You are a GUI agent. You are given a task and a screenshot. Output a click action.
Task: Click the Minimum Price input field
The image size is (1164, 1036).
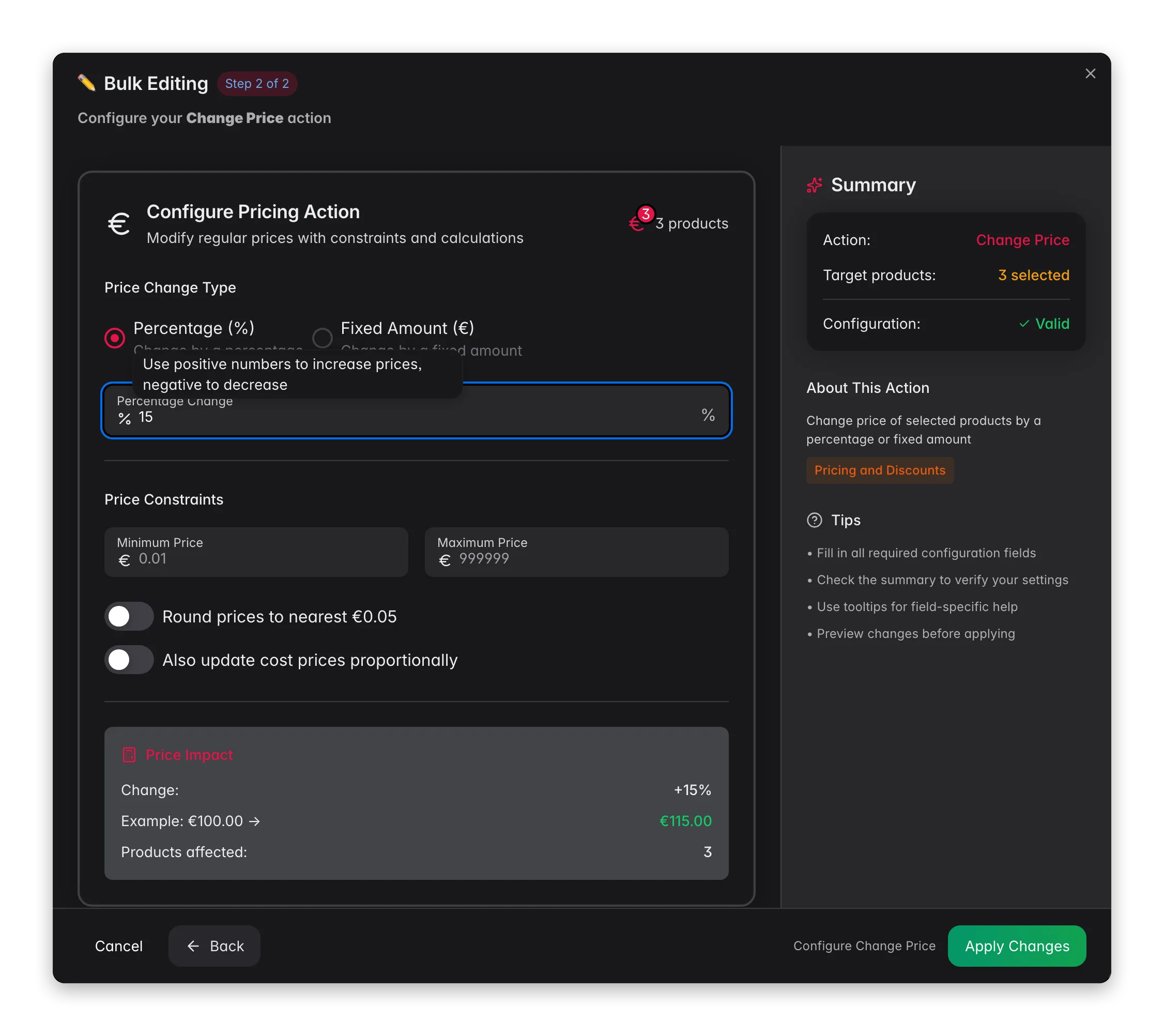click(x=256, y=552)
